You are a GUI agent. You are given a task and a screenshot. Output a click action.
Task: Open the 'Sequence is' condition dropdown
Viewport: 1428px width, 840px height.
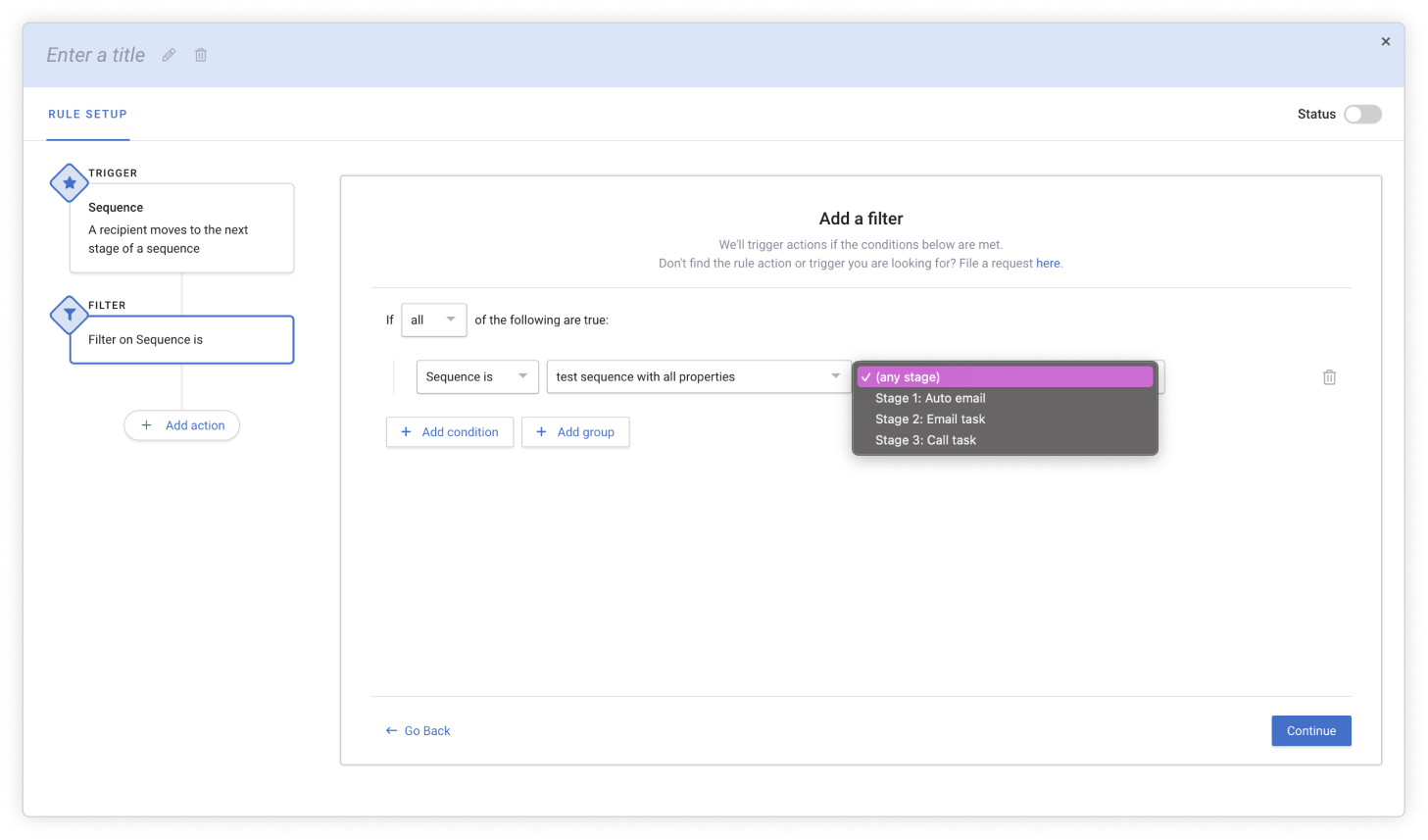(x=477, y=376)
